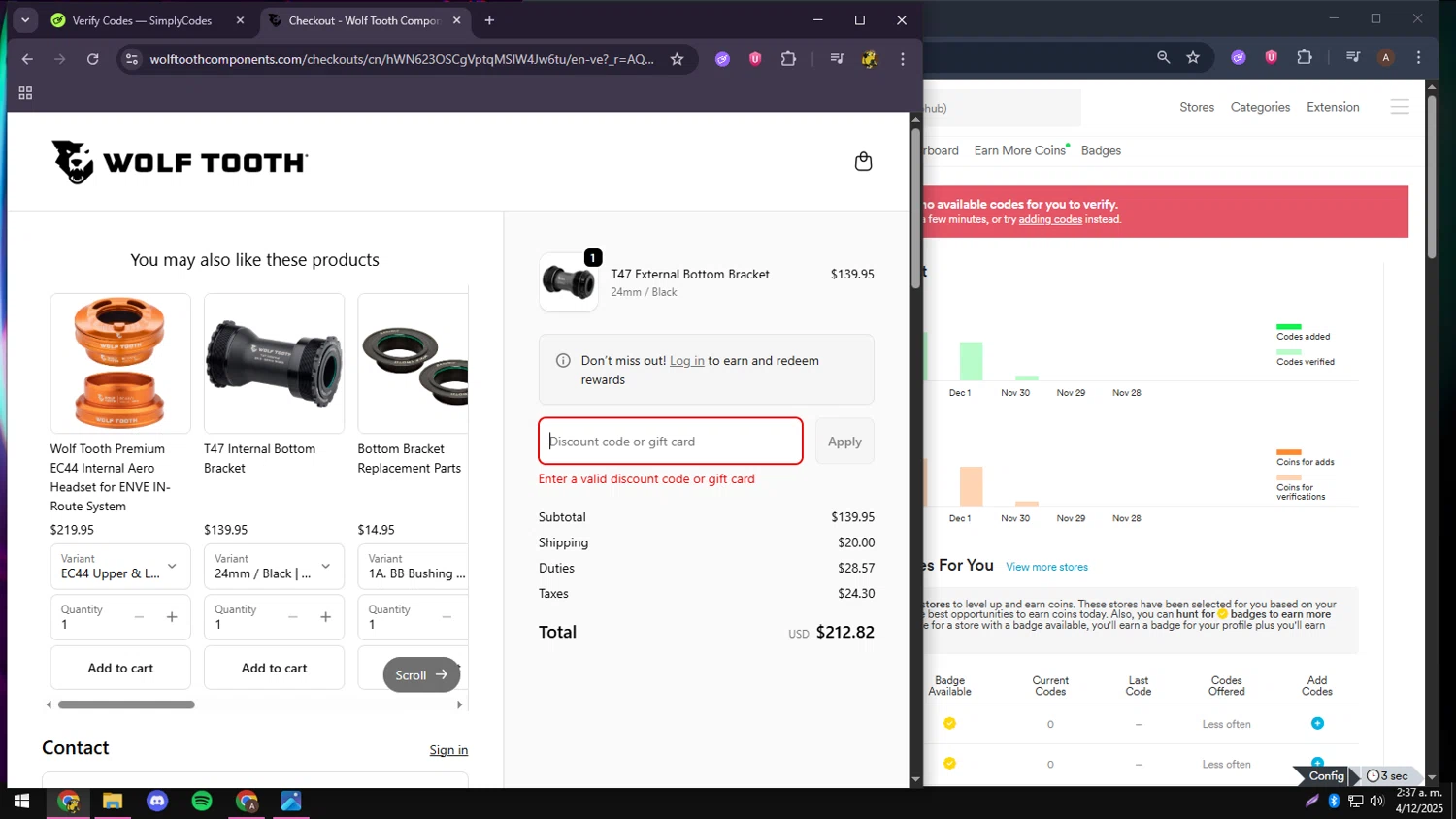The image size is (1456, 819).
Task: Expand Variant dropdown 1A. BB Bushing
Action: click(414, 567)
